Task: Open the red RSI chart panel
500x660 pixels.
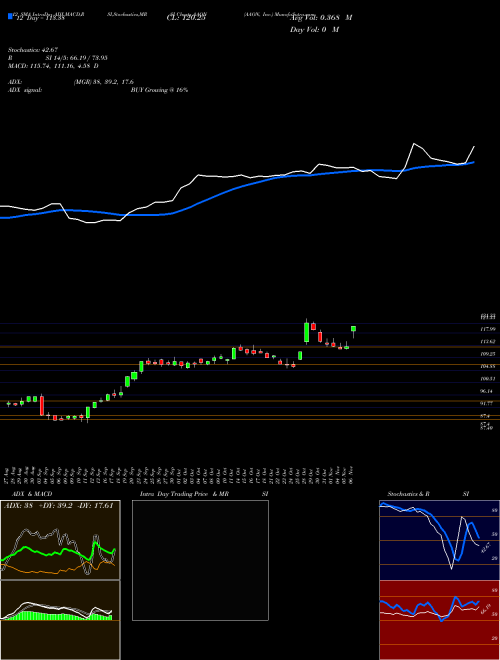Action: point(439,620)
